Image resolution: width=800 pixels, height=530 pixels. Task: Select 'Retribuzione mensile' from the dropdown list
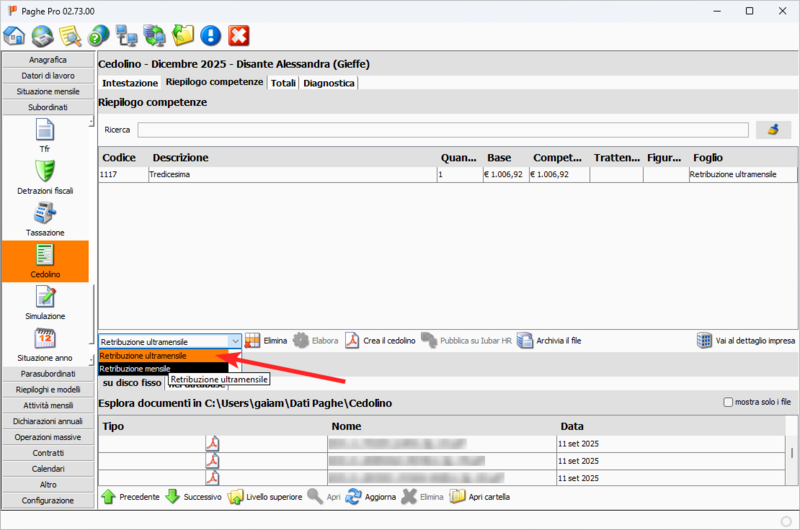click(135, 369)
